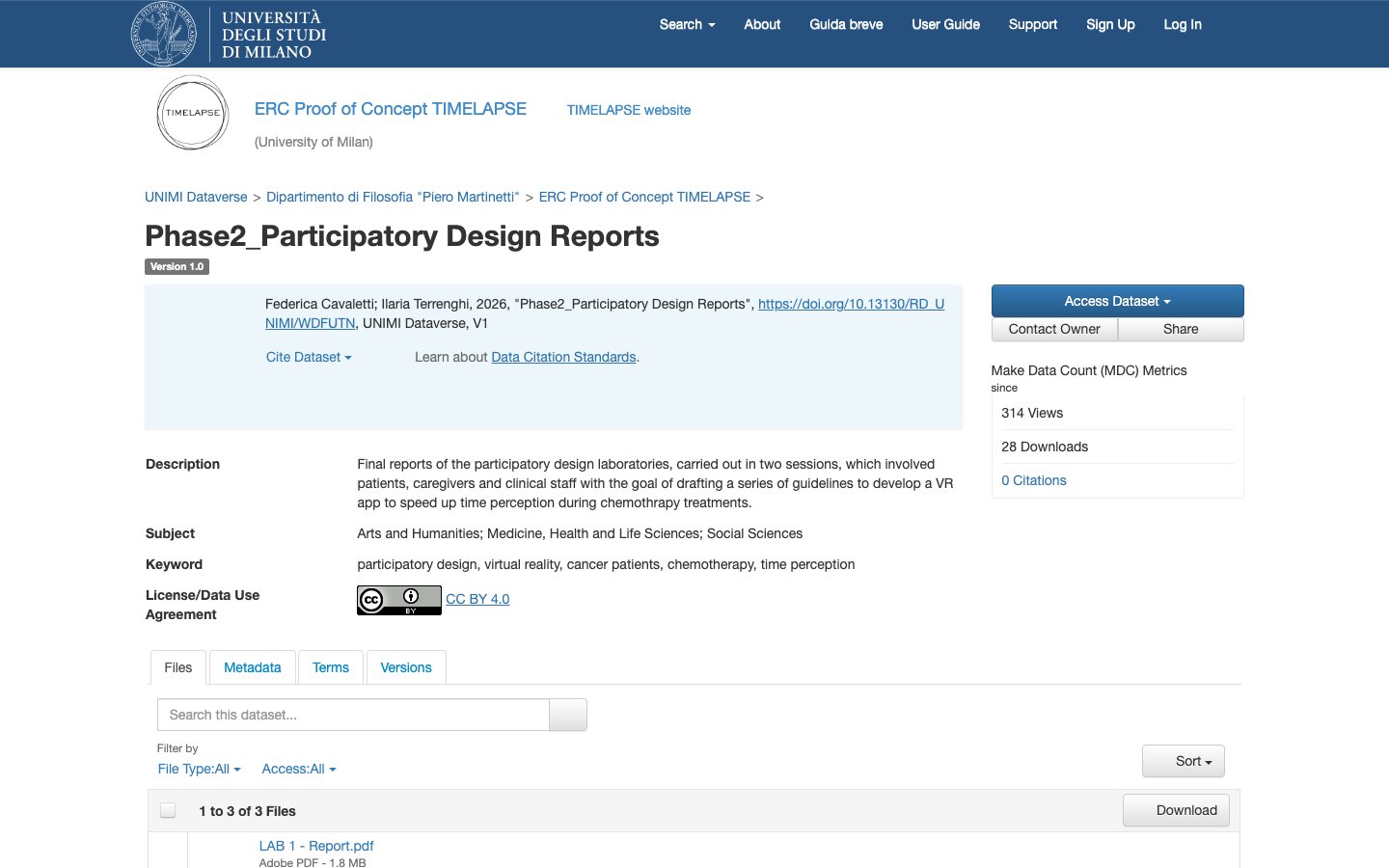Viewport: 1389px width, 868px height.
Task: Click the 28 Downloads metric text
Action: point(1045,447)
